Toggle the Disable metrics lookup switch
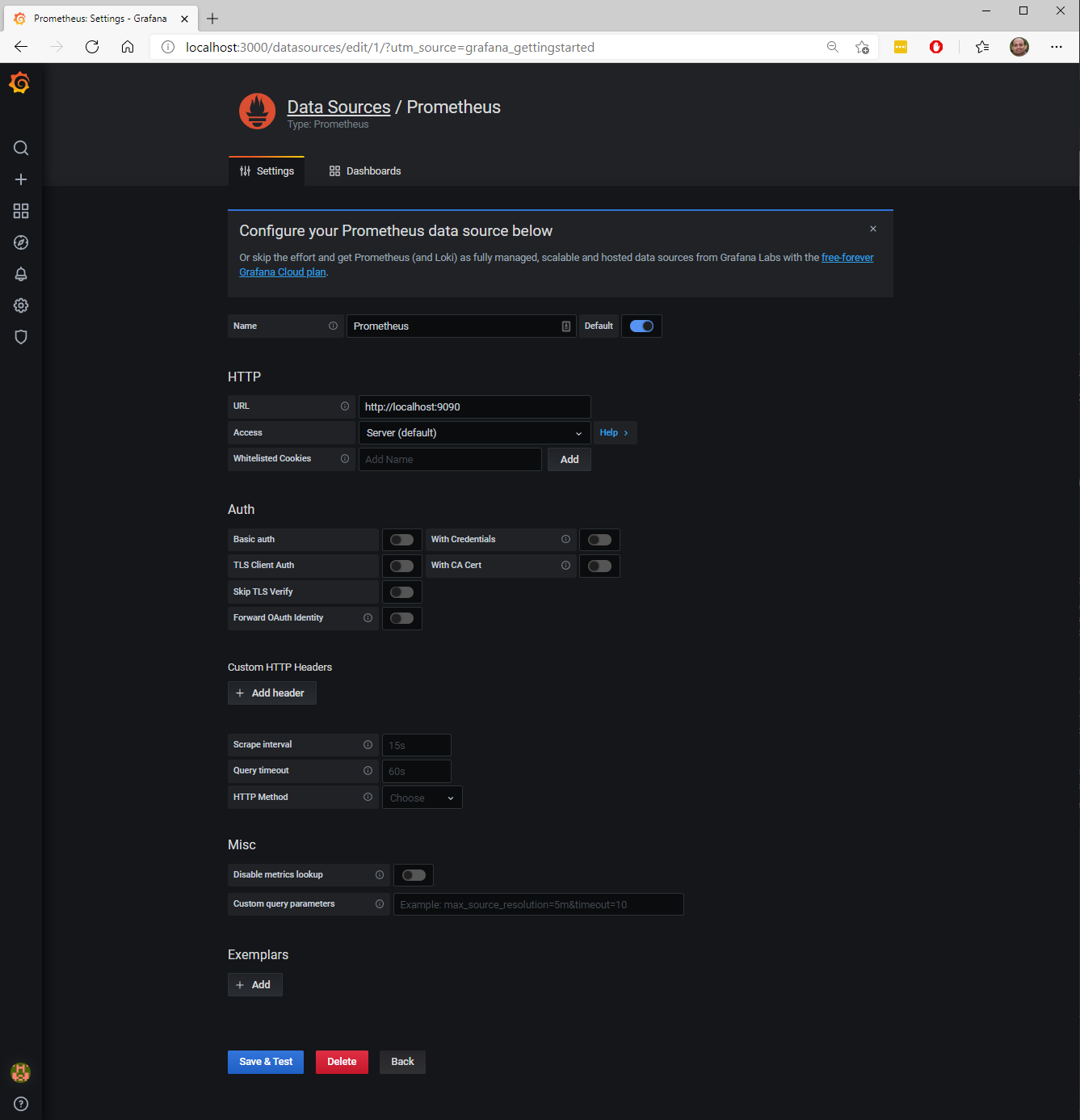This screenshot has height=1120, width=1080. 414,875
